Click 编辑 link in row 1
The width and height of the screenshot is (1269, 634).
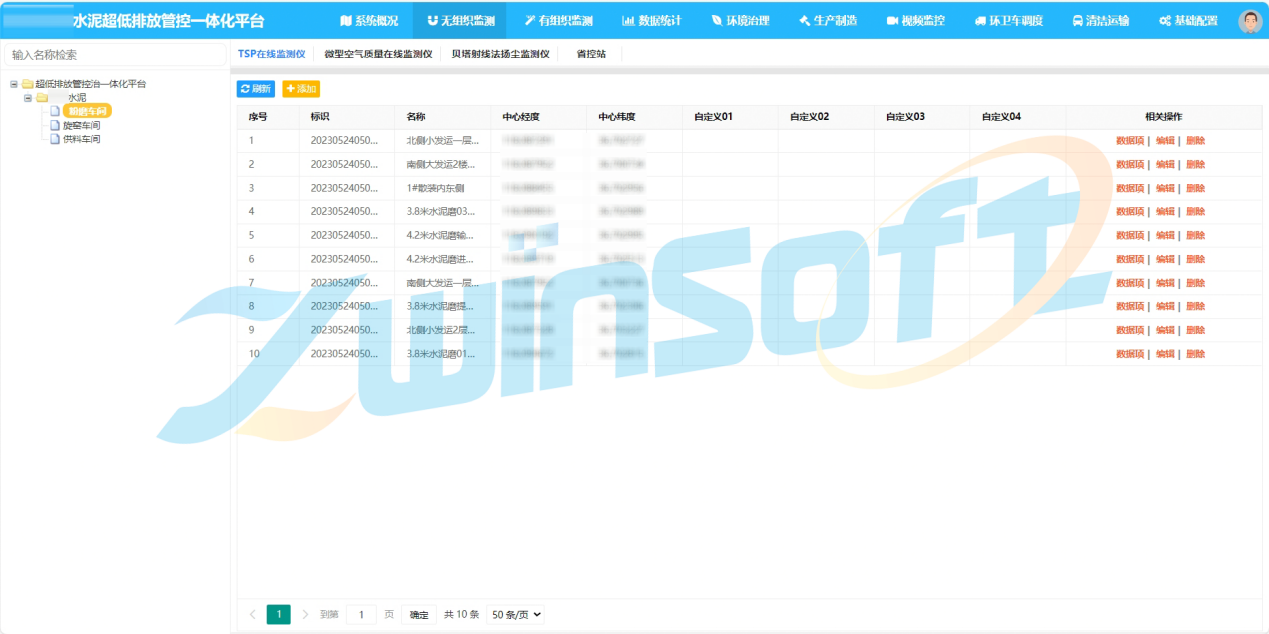tap(1165, 141)
